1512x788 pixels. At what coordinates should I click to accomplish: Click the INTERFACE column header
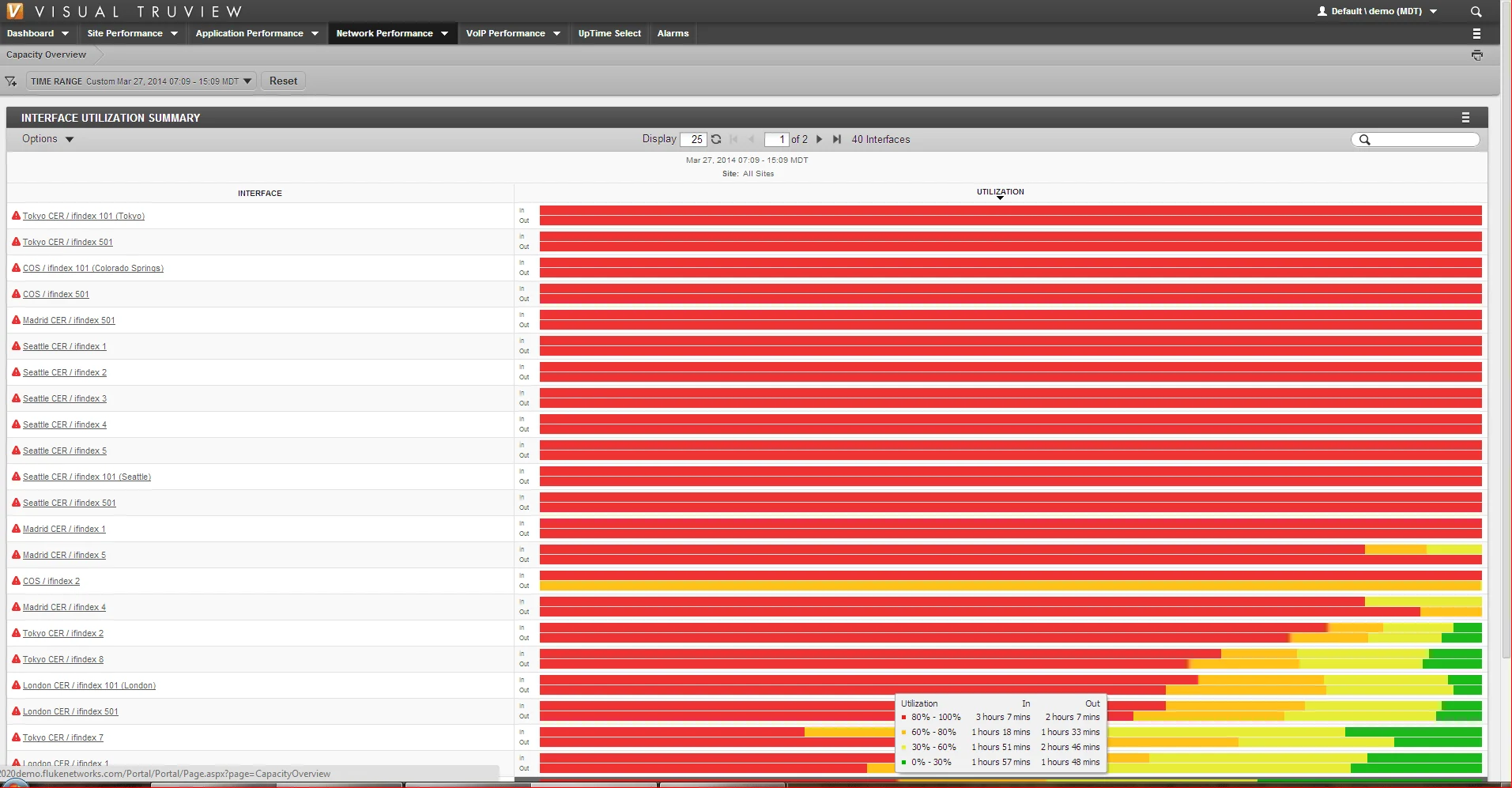click(260, 193)
